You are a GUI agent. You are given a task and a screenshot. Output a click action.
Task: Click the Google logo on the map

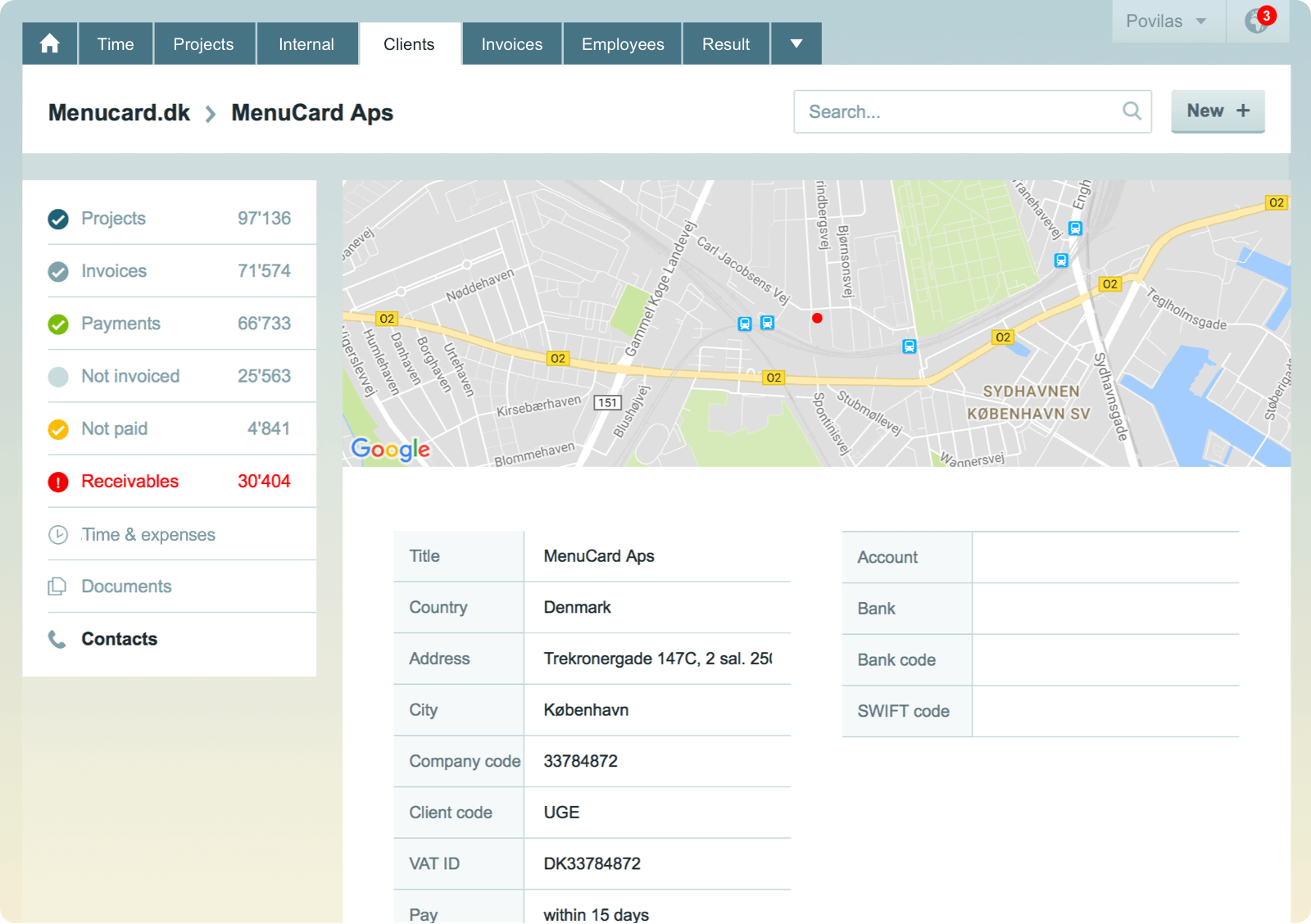(x=390, y=449)
